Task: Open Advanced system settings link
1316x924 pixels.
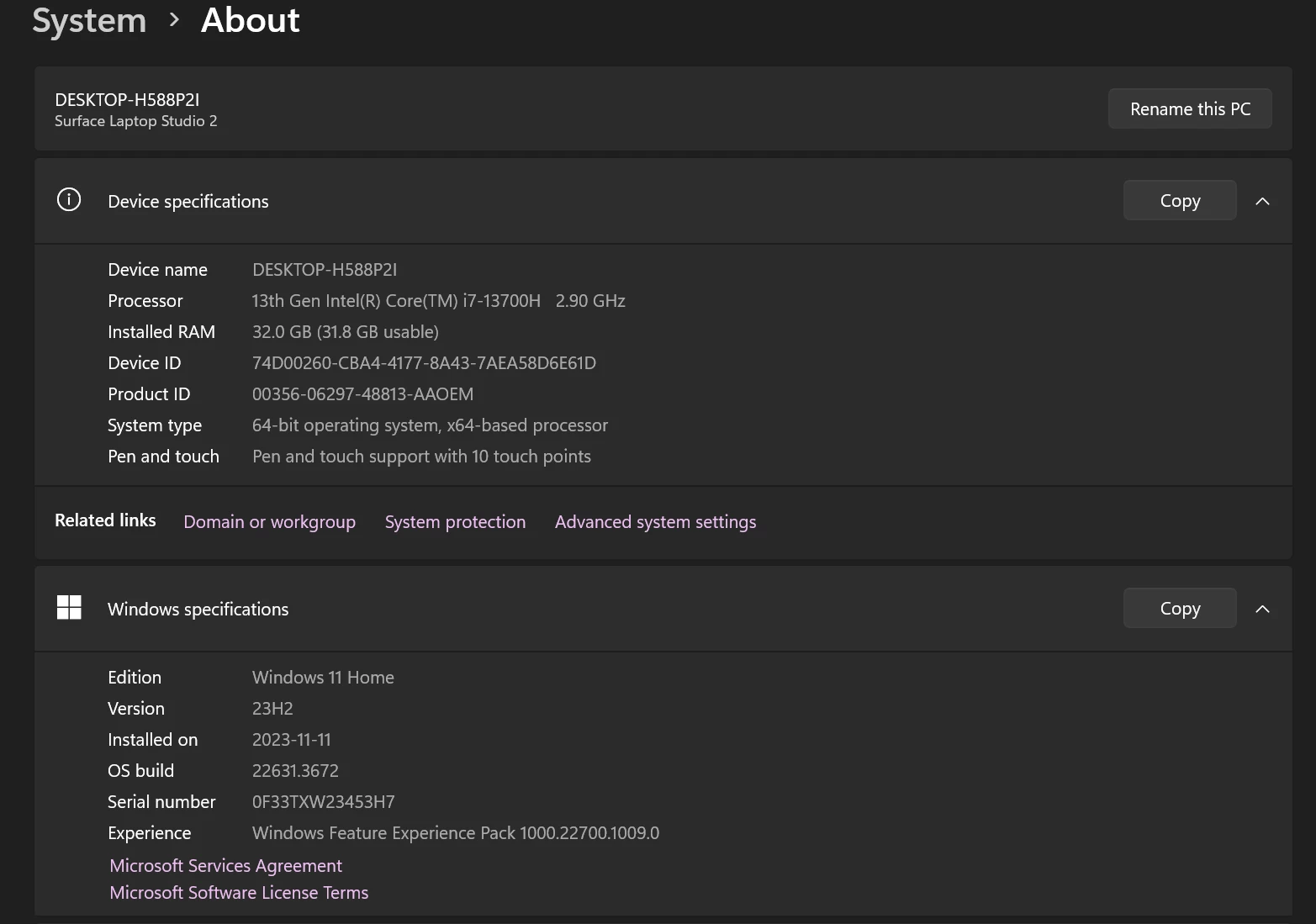Action: [x=656, y=522]
